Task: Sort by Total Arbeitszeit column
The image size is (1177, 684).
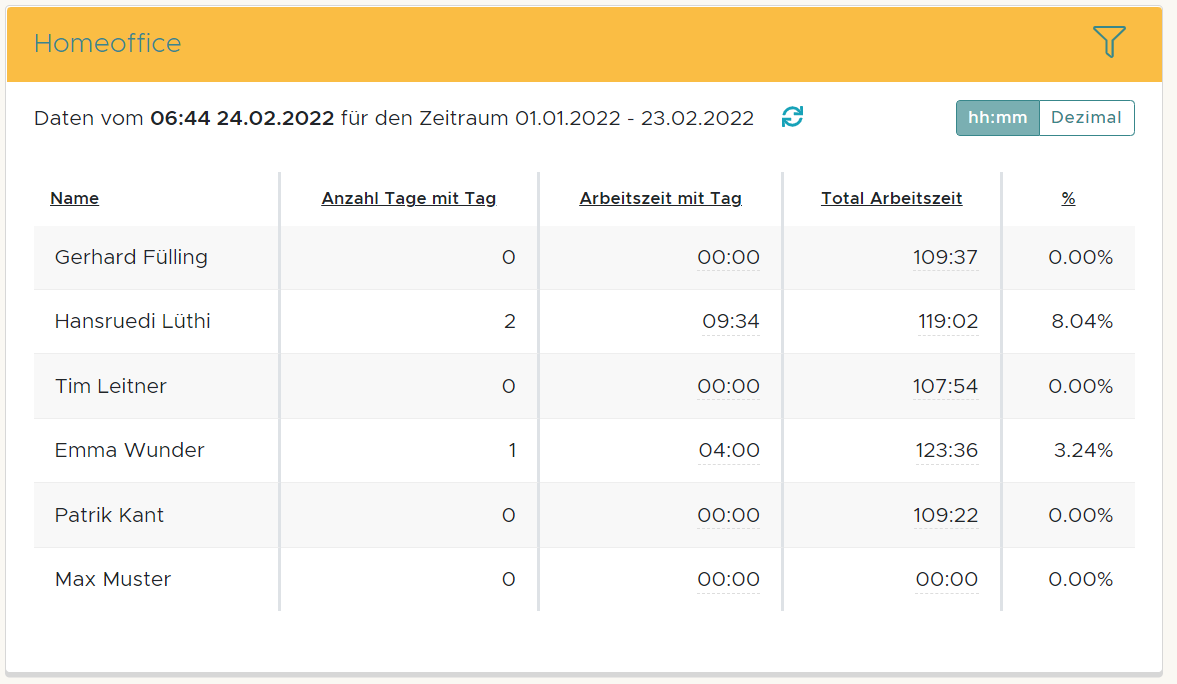Action: (891, 198)
